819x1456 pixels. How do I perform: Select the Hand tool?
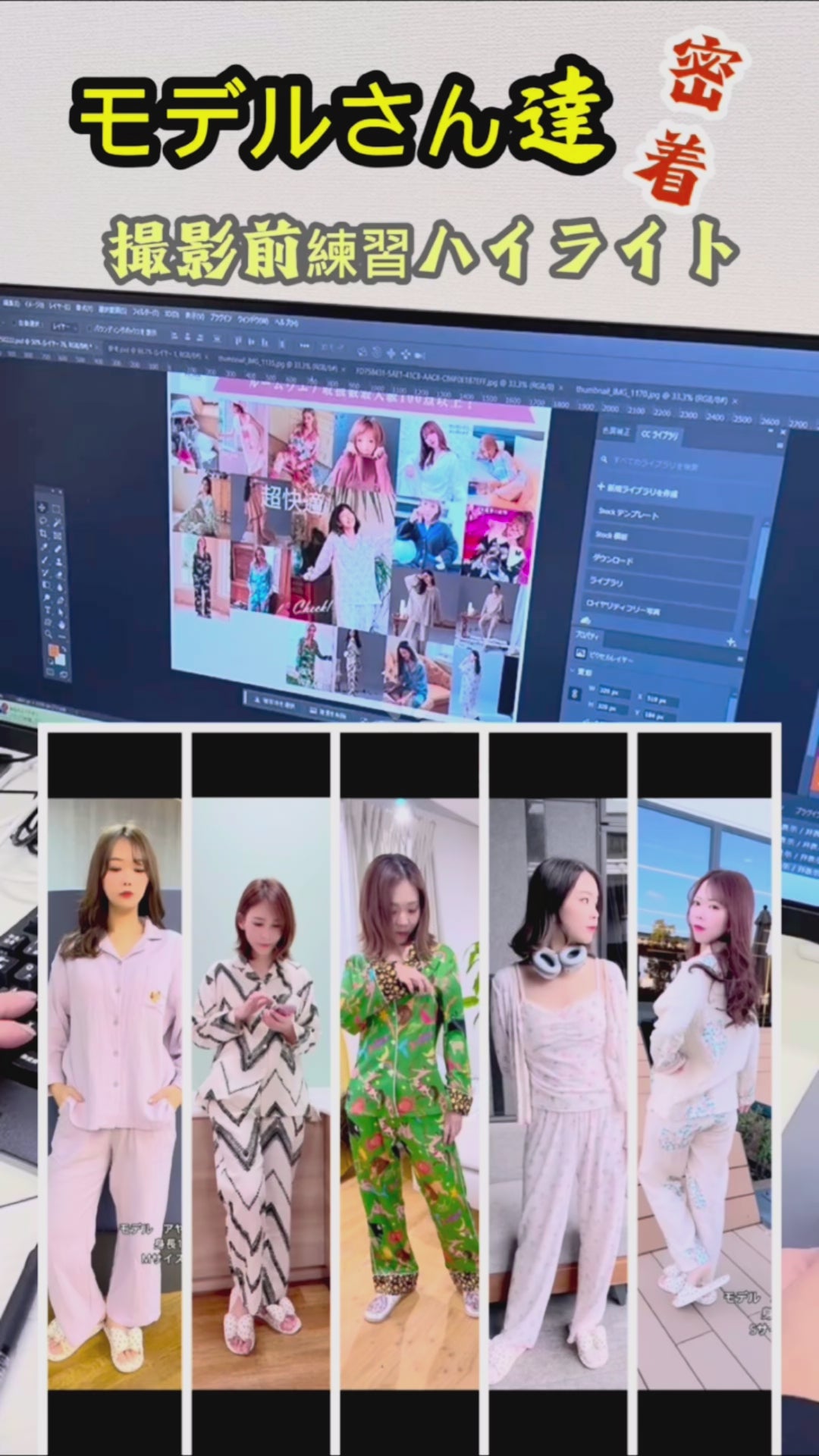[x=64, y=624]
